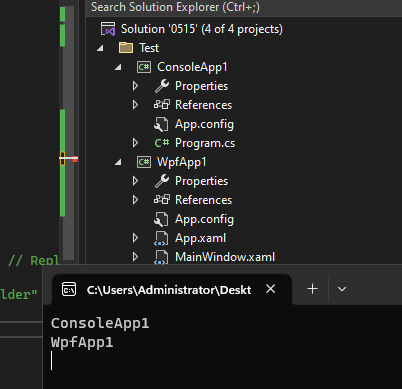Click the Test solution folder icon

point(126,48)
